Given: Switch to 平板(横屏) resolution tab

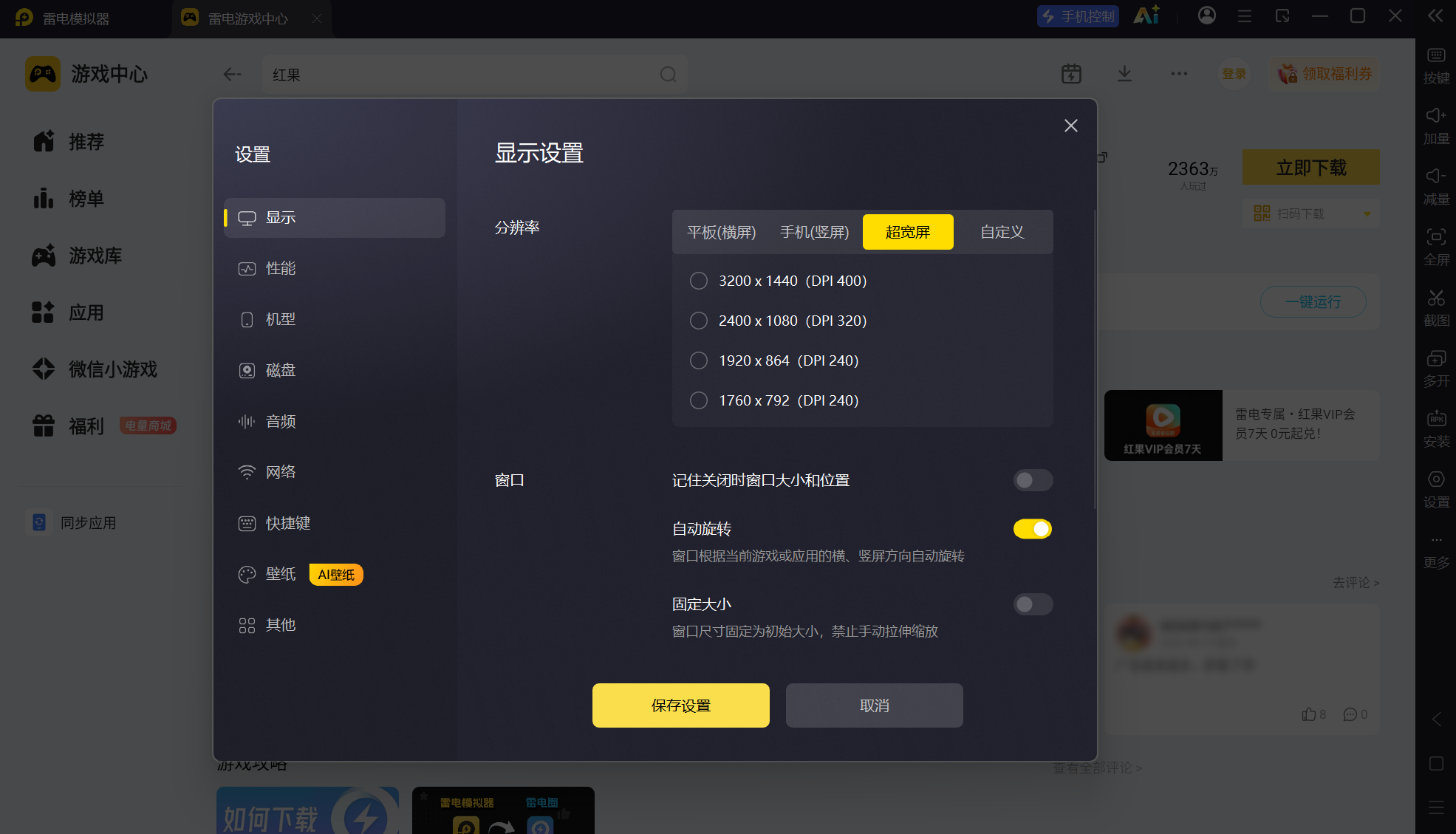Looking at the screenshot, I should [x=722, y=232].
